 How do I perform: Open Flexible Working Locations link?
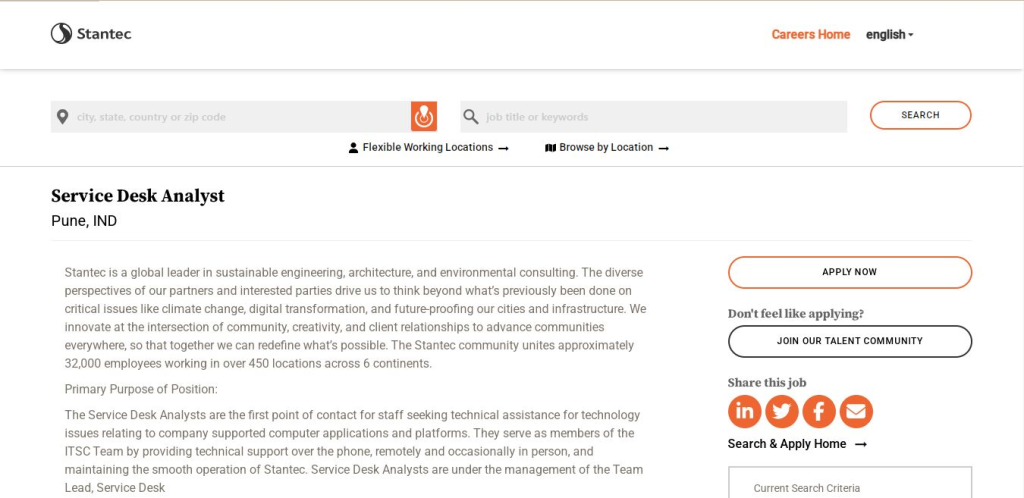click(x=429, y=148)
